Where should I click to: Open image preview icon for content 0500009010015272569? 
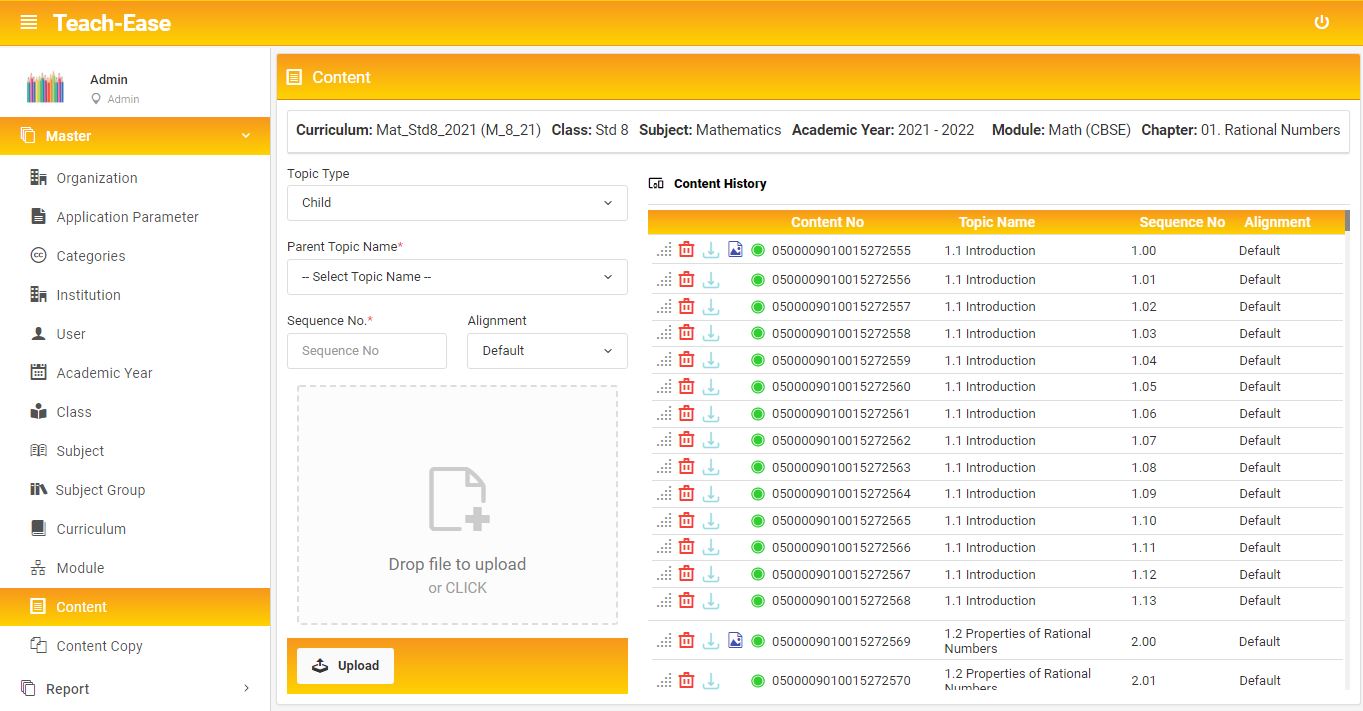point(735,640)
